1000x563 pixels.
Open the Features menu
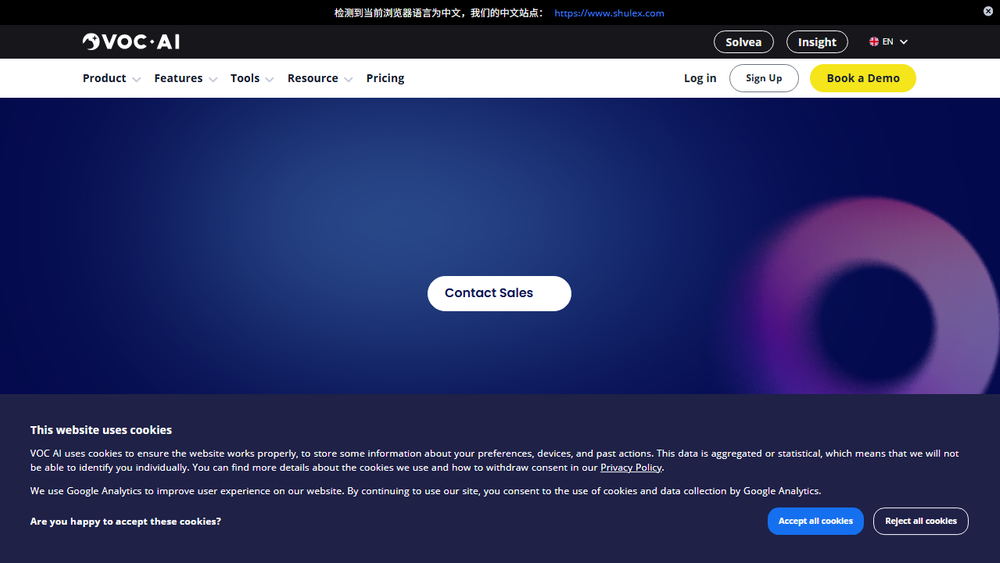coord(179,78)
